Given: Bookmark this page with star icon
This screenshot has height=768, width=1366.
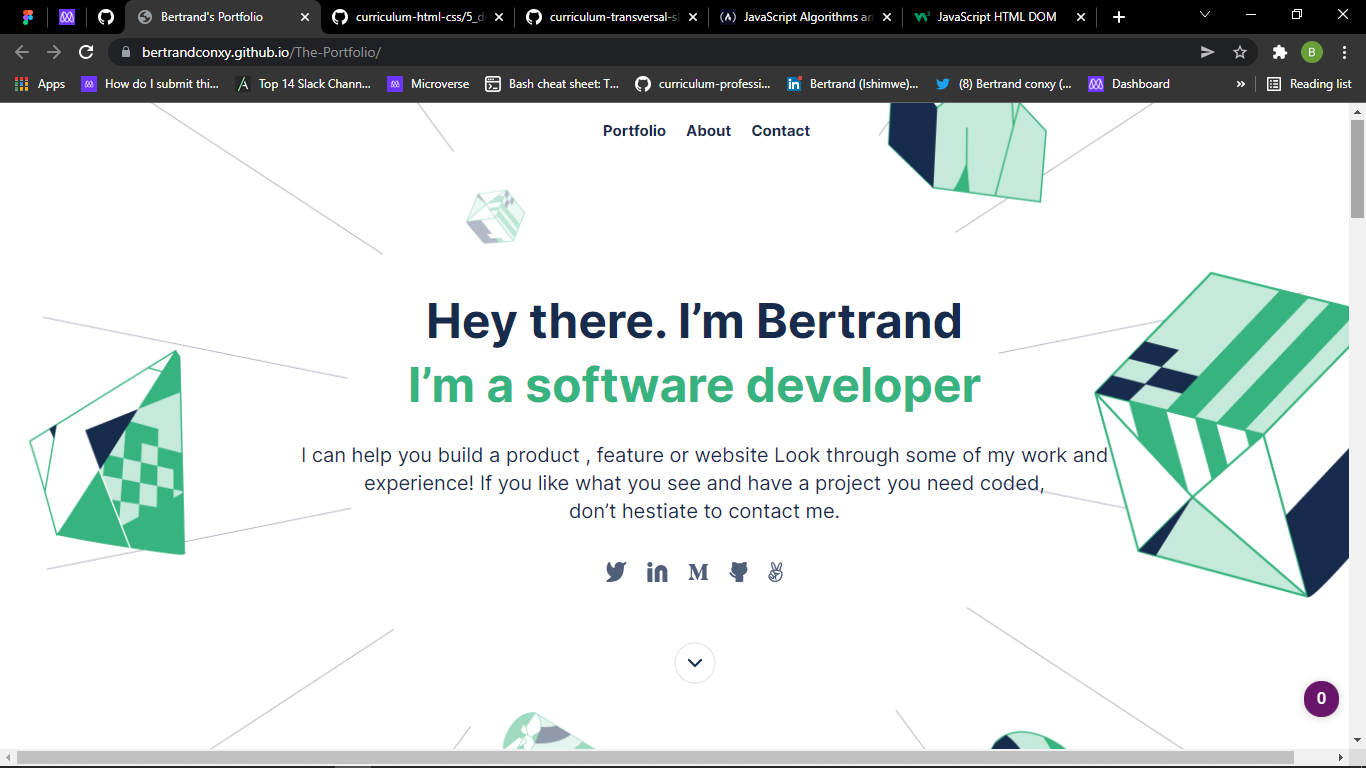Looking at the screenshot, I should point(1240,52).
